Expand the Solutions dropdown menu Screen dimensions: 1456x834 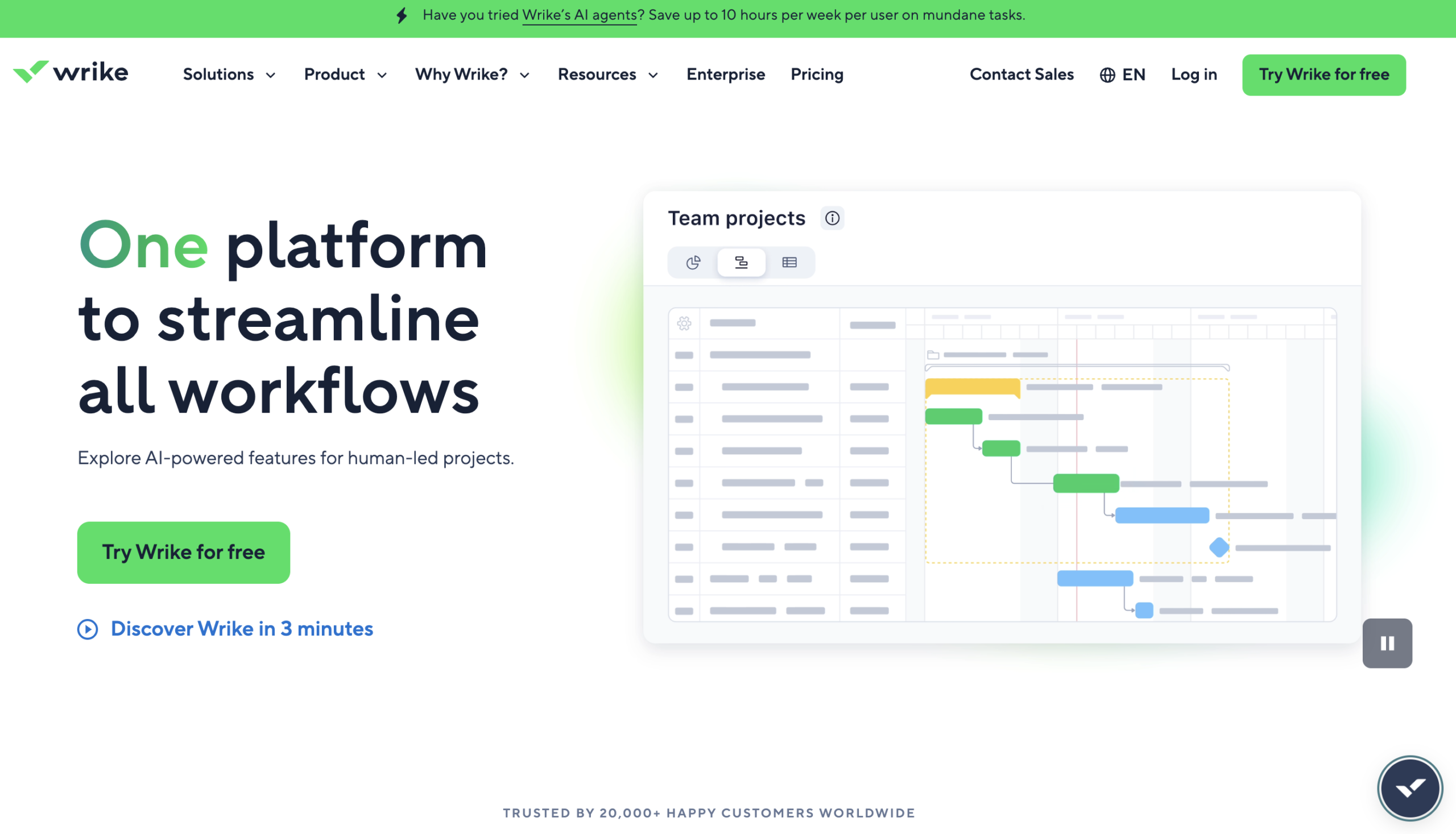[x=229, y=74]
